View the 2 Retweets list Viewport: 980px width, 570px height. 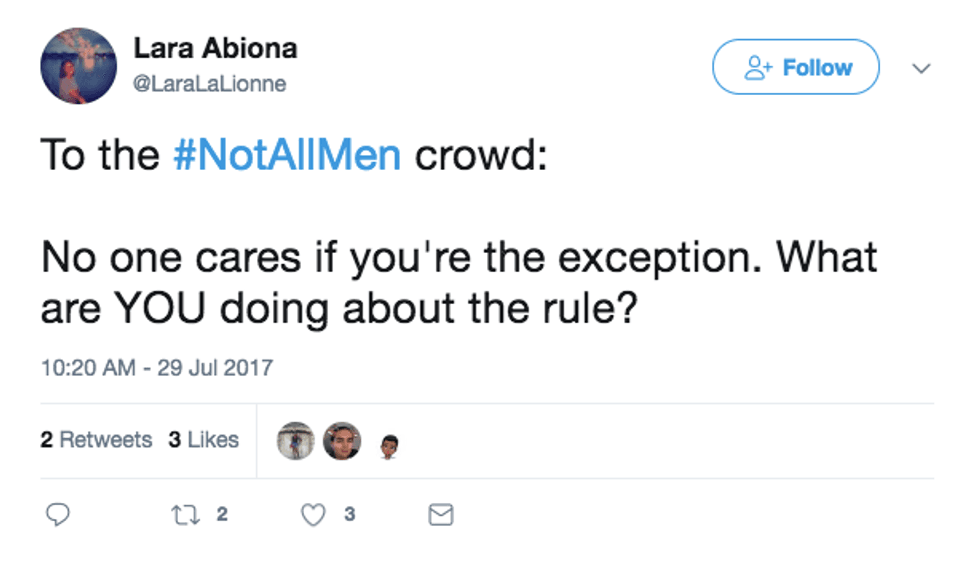tap(96, 440)
